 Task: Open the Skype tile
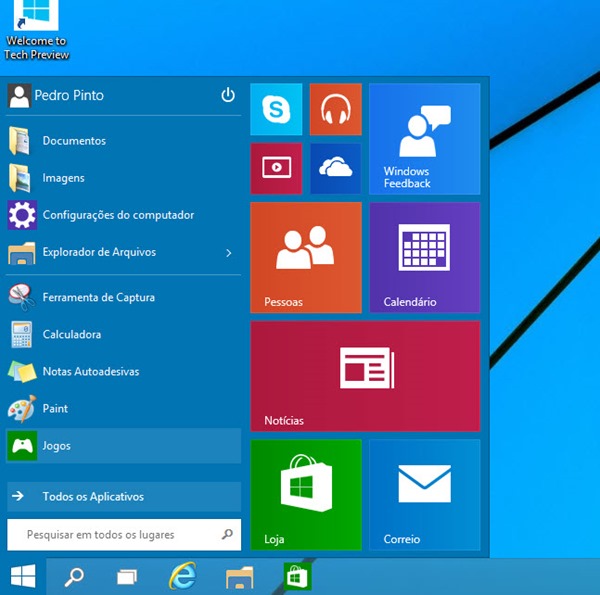point(276,109)
